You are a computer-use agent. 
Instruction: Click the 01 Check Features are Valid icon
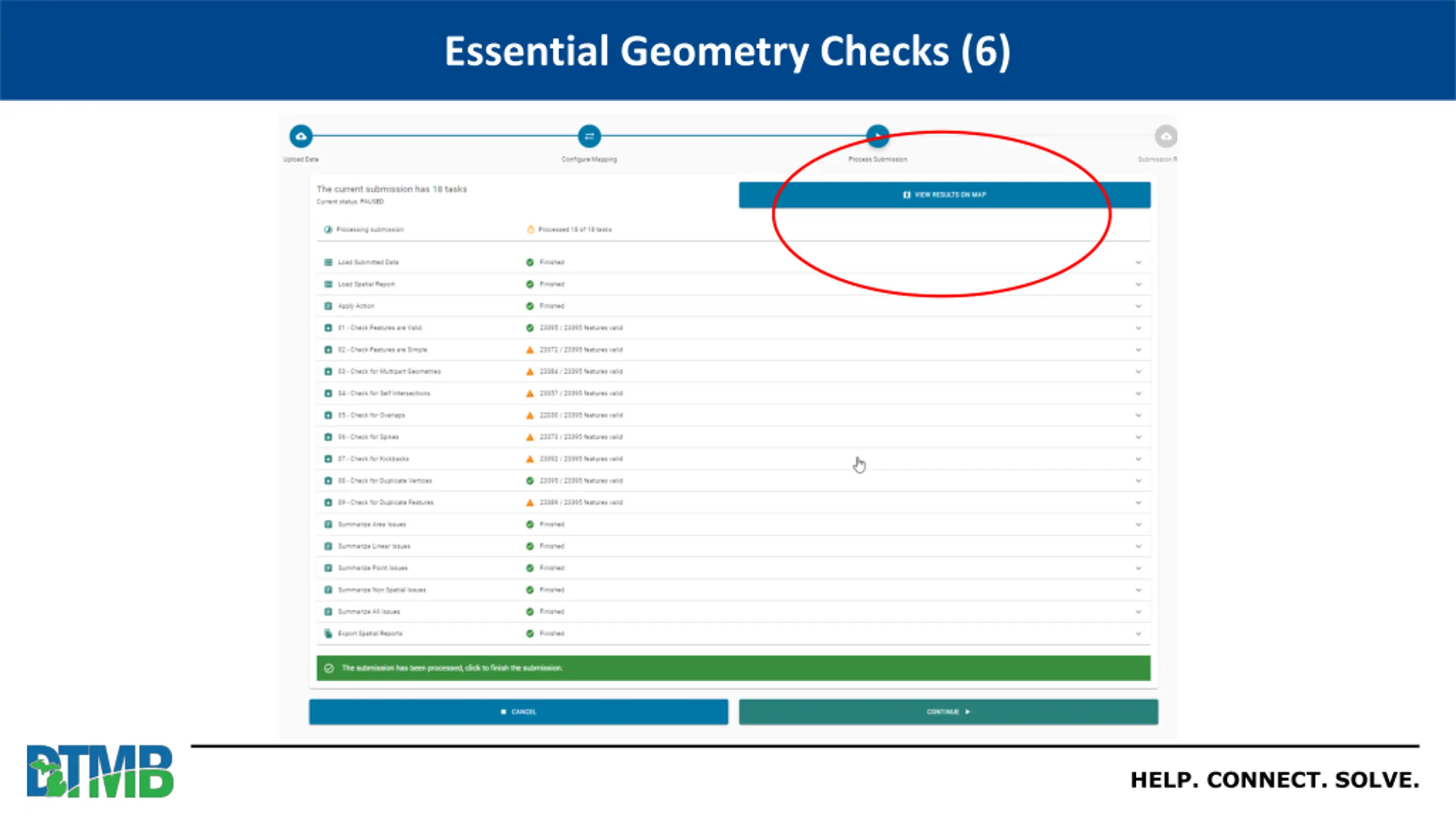tap(328, 328)
